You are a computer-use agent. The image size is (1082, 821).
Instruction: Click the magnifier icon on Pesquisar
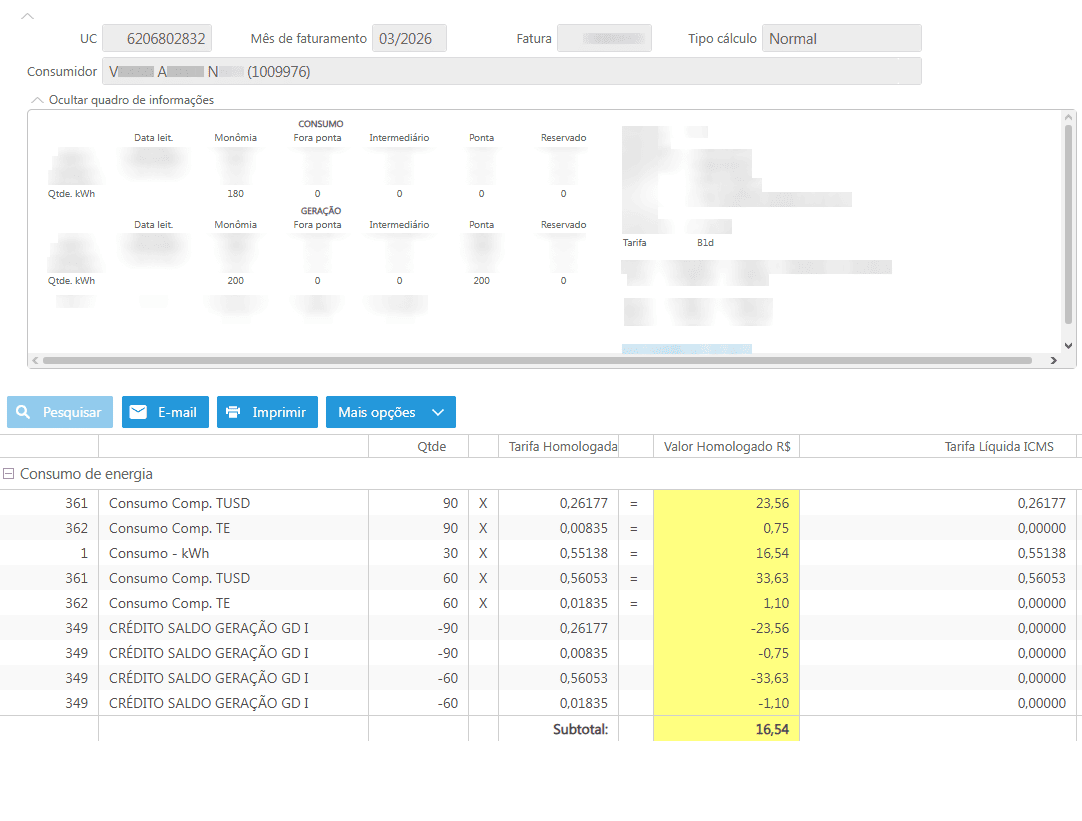click(x=24, y=412)
